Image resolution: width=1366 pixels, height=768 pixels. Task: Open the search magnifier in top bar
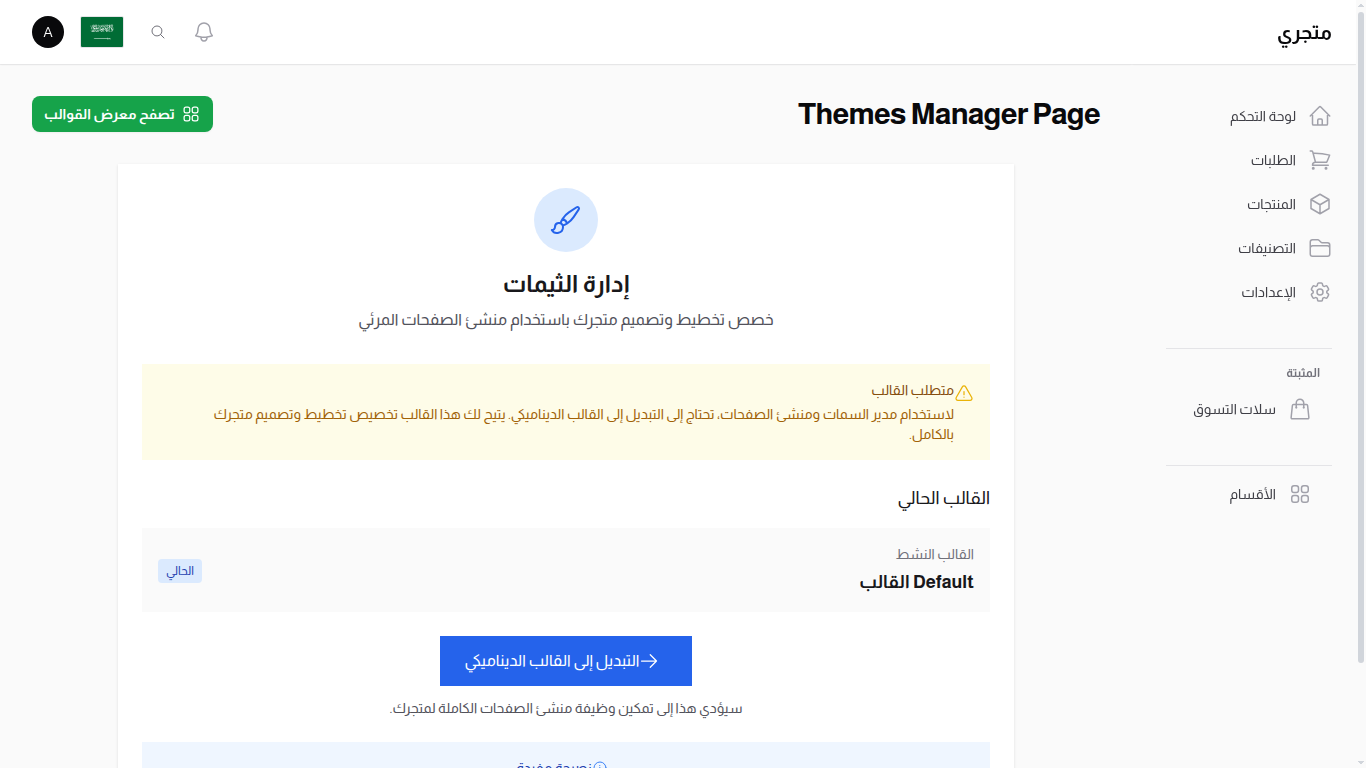coord(157,31)
